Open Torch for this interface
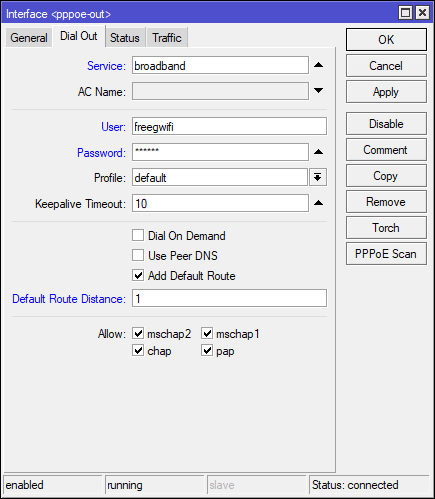 [x=386, y=228]
